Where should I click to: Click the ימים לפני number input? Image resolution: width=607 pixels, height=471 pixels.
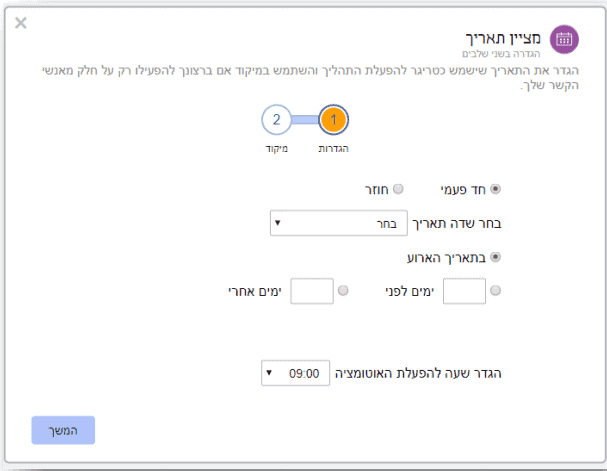[x=464, y=291]
